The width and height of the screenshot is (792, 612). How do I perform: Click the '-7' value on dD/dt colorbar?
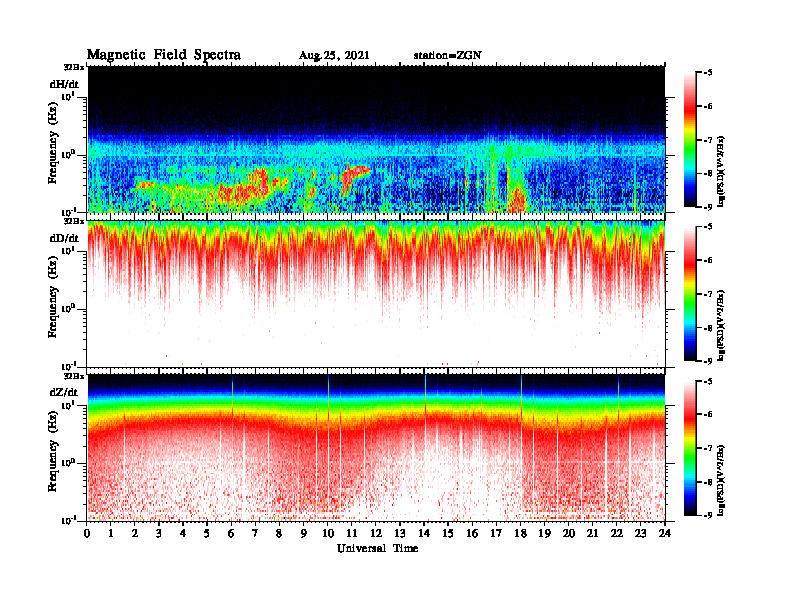[x=708, y=294]
